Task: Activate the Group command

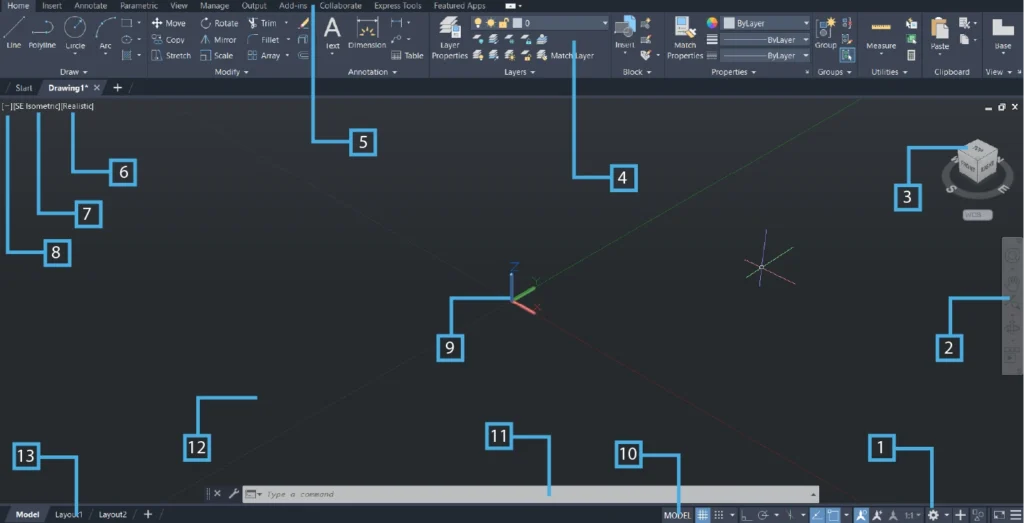Action: (826, 33)
